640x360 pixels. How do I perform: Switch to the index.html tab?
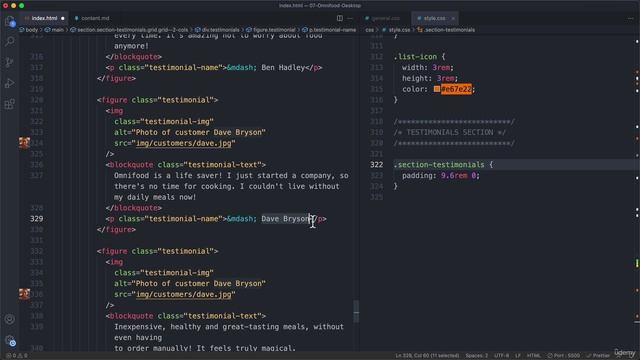44,18
